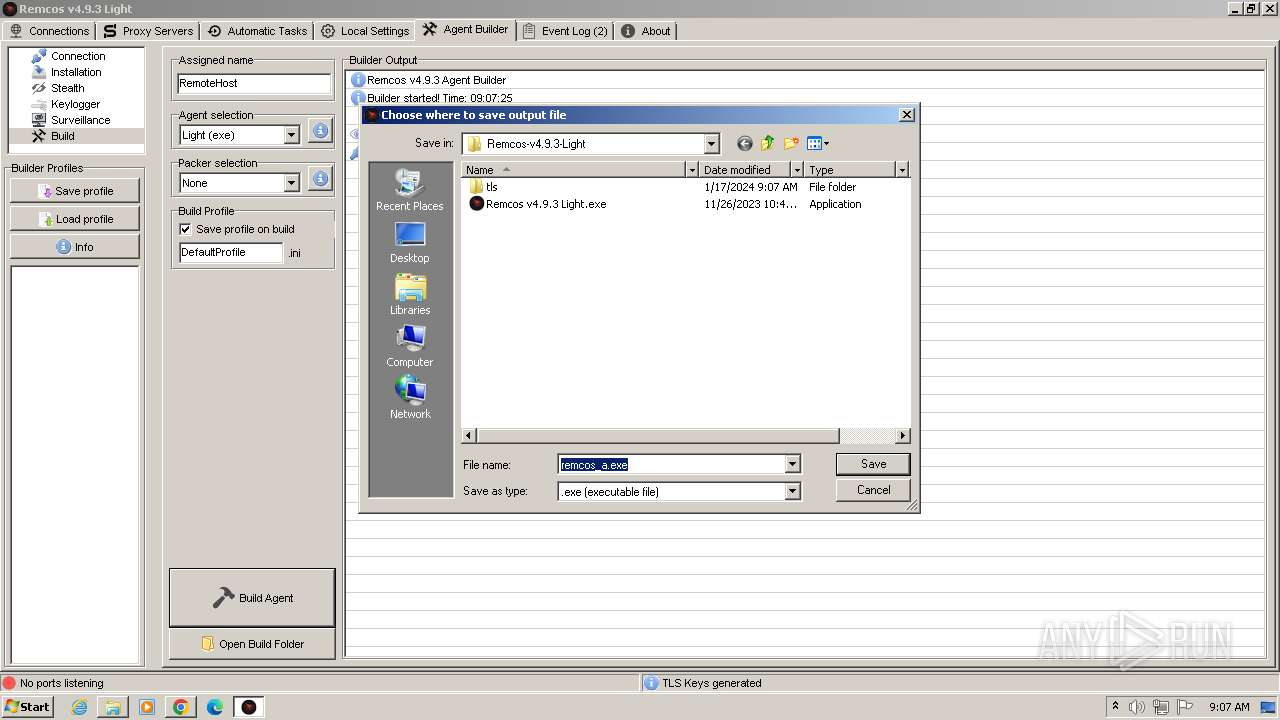Open Type column dropdown arrow
This screenshot has width=1280, height=720.
[x=902, y=170]
